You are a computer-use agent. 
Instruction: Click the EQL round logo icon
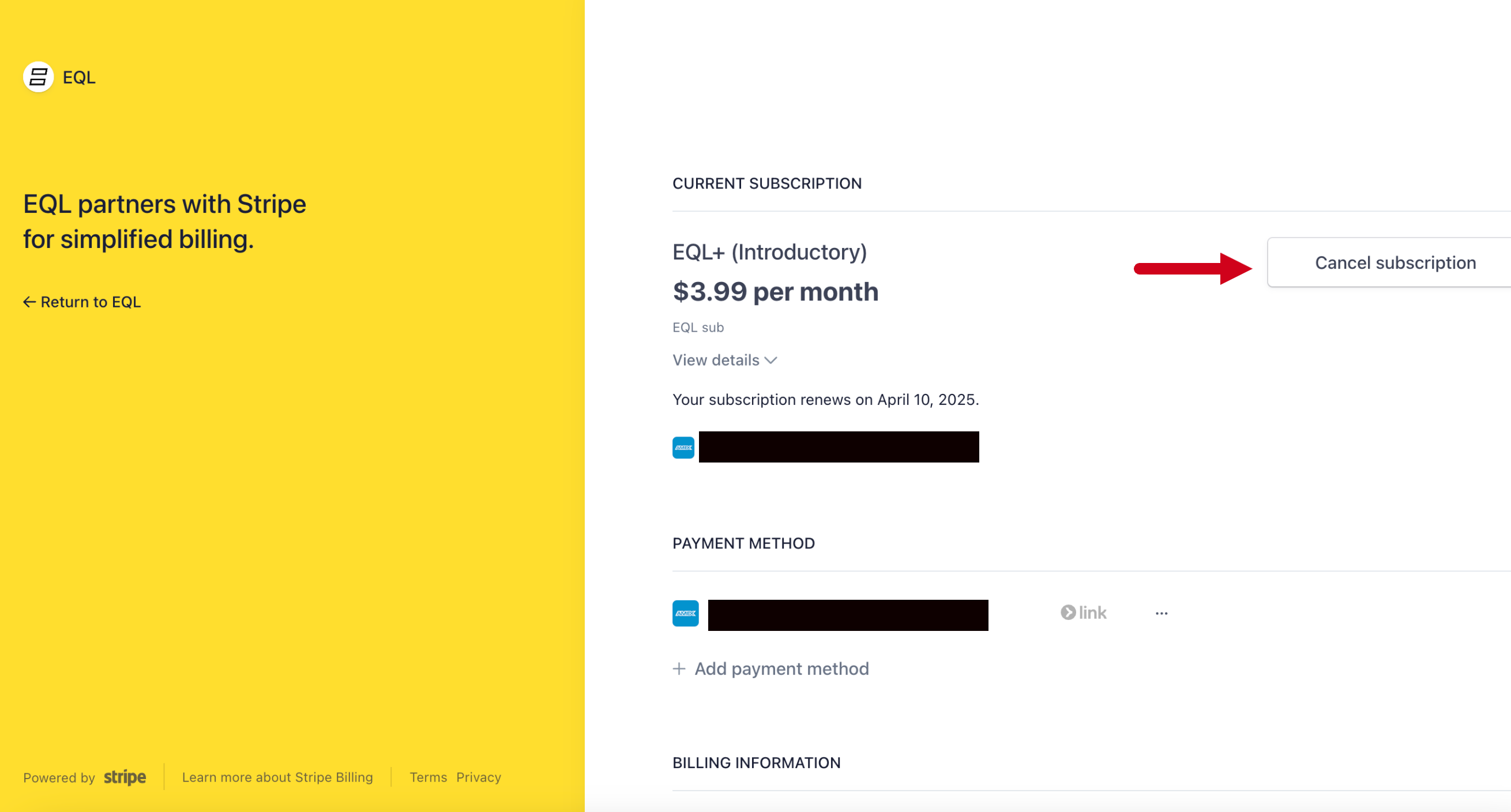click(x=39, y=77)
